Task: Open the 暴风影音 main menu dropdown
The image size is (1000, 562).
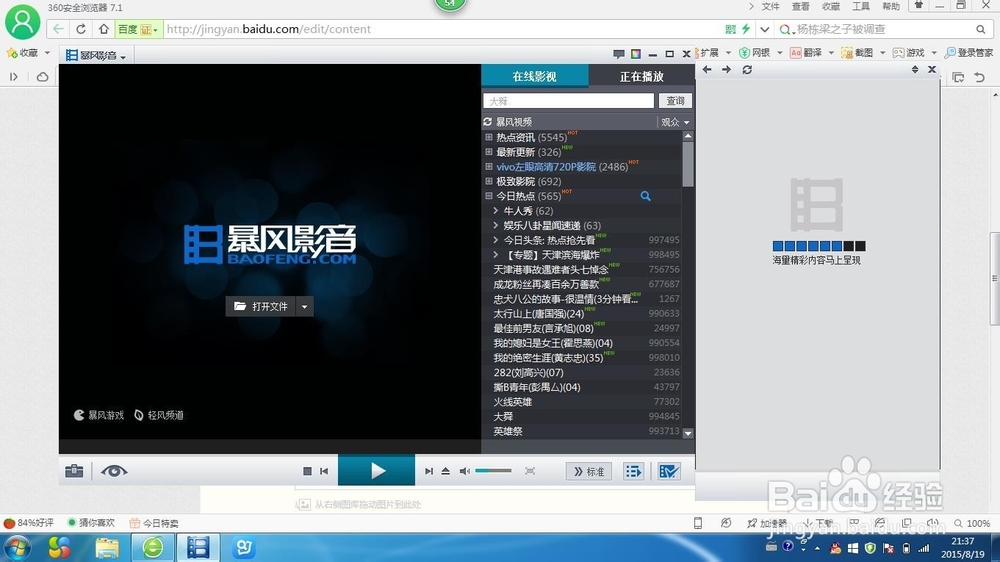Action: coord(96,55)
